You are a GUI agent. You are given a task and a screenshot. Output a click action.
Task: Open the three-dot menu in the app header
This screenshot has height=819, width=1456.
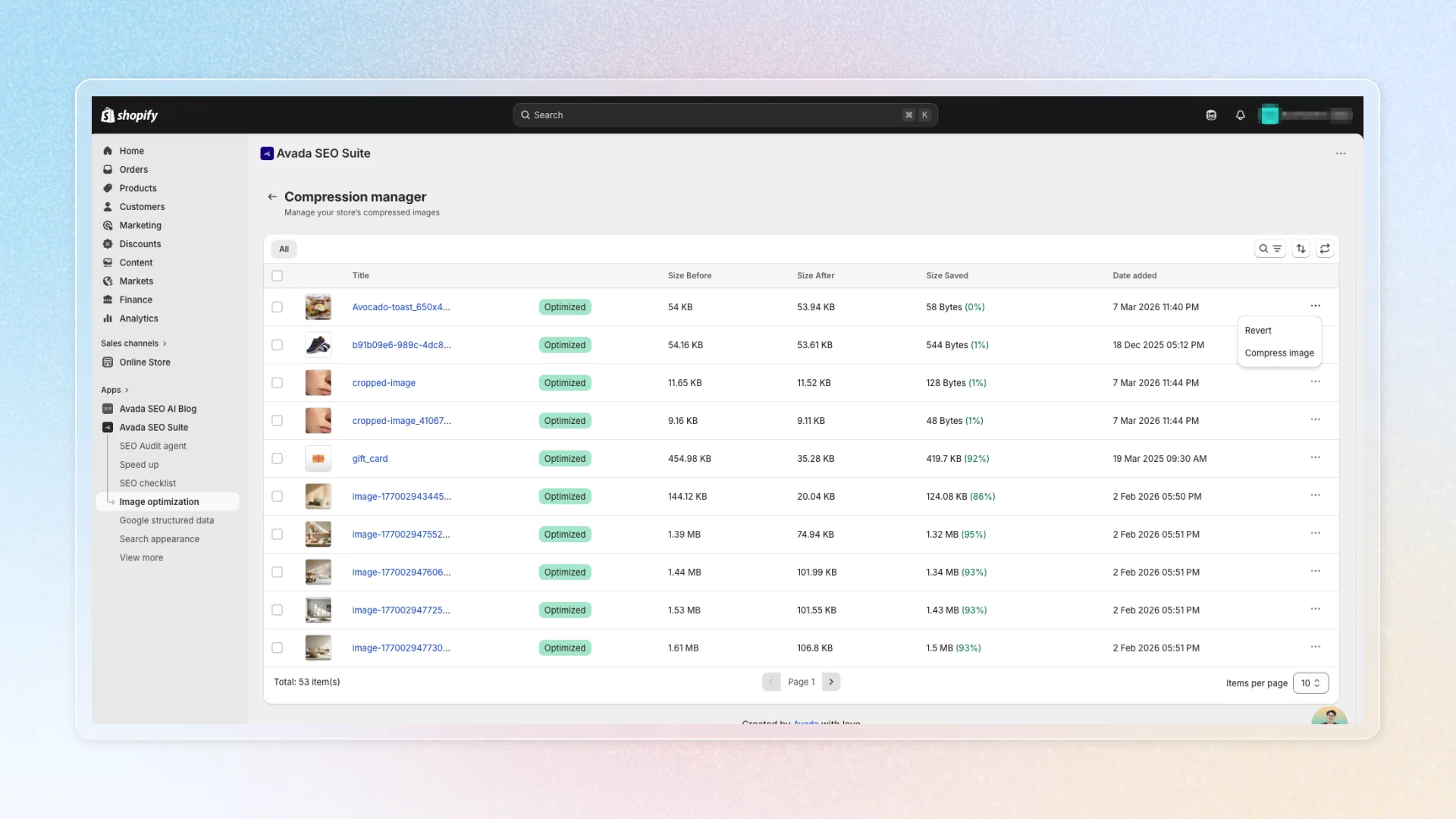pos(1341,154)
